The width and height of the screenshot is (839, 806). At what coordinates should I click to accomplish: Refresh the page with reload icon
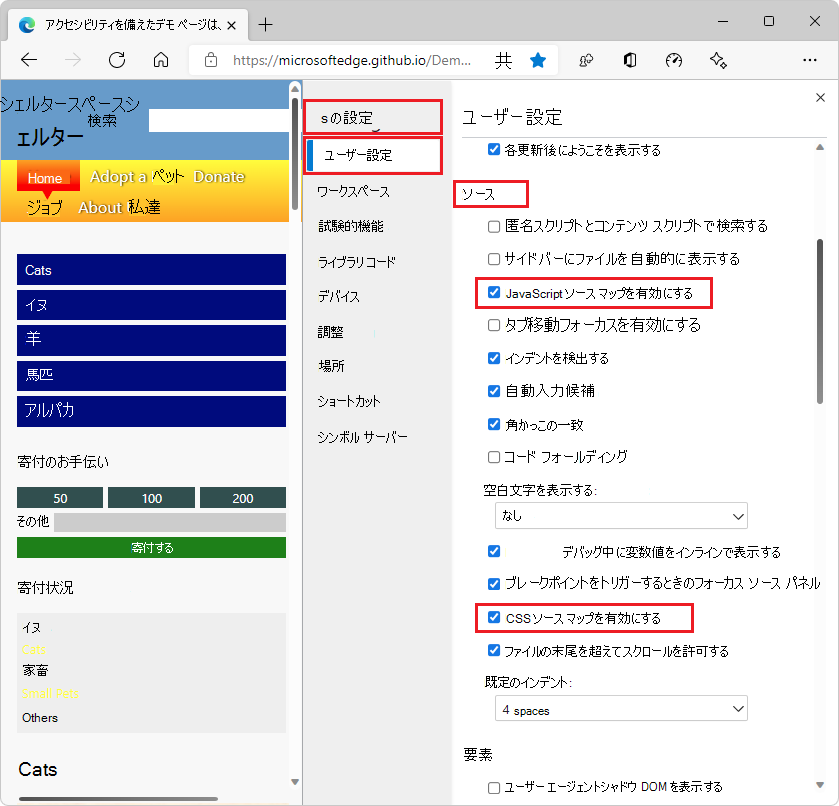117,60
